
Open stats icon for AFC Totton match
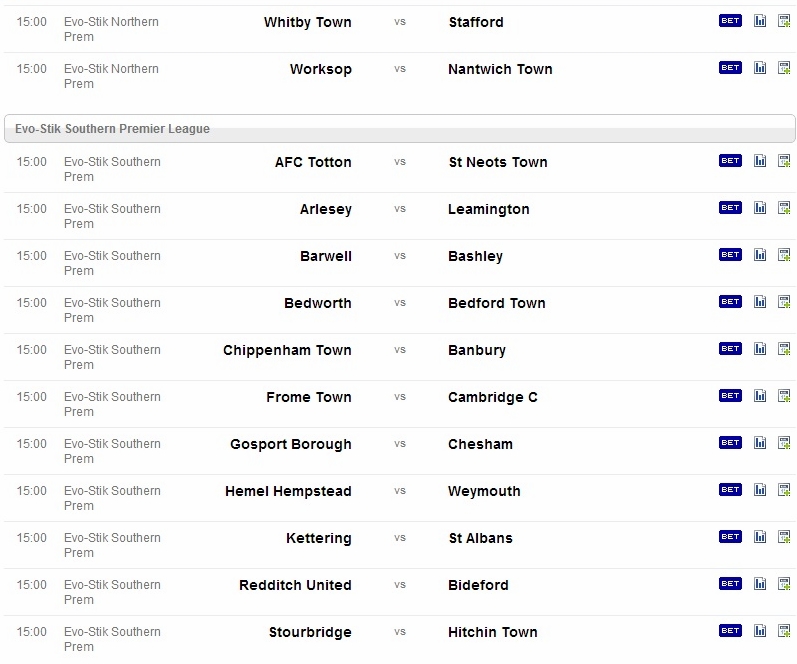click(x=760, y=161)
